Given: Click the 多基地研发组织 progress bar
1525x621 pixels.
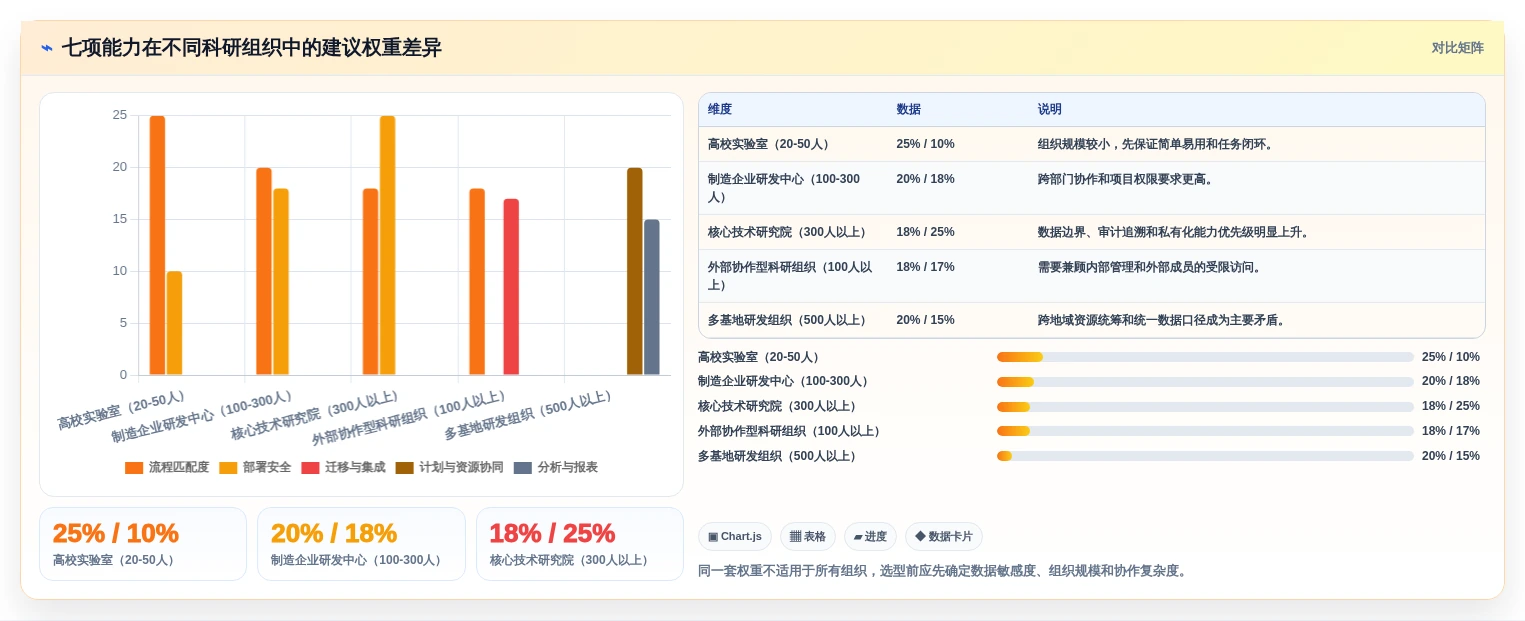Looking at the screenshot, I should [1205, 456].
